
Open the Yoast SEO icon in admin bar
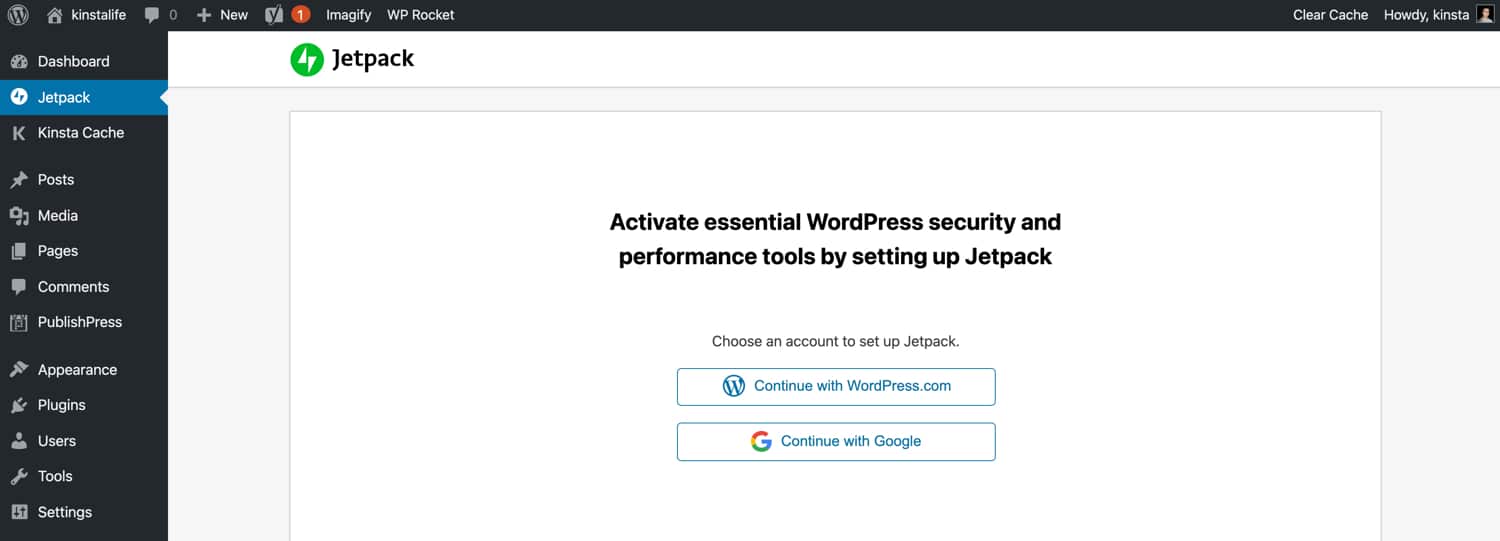coord(274,15)
